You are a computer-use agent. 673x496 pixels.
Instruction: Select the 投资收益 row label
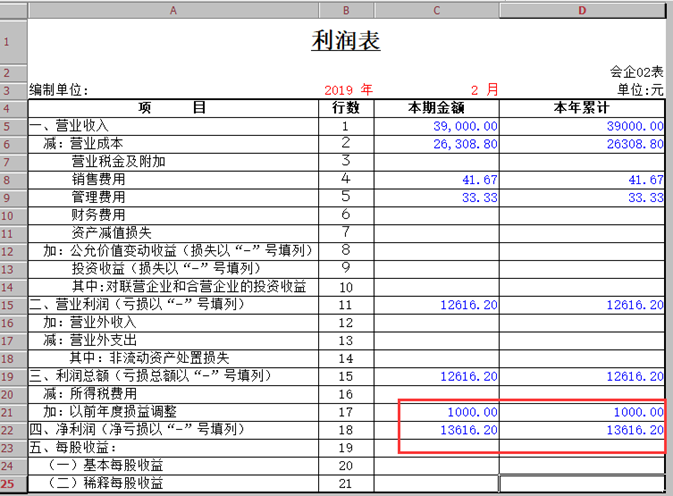point(173,269)
